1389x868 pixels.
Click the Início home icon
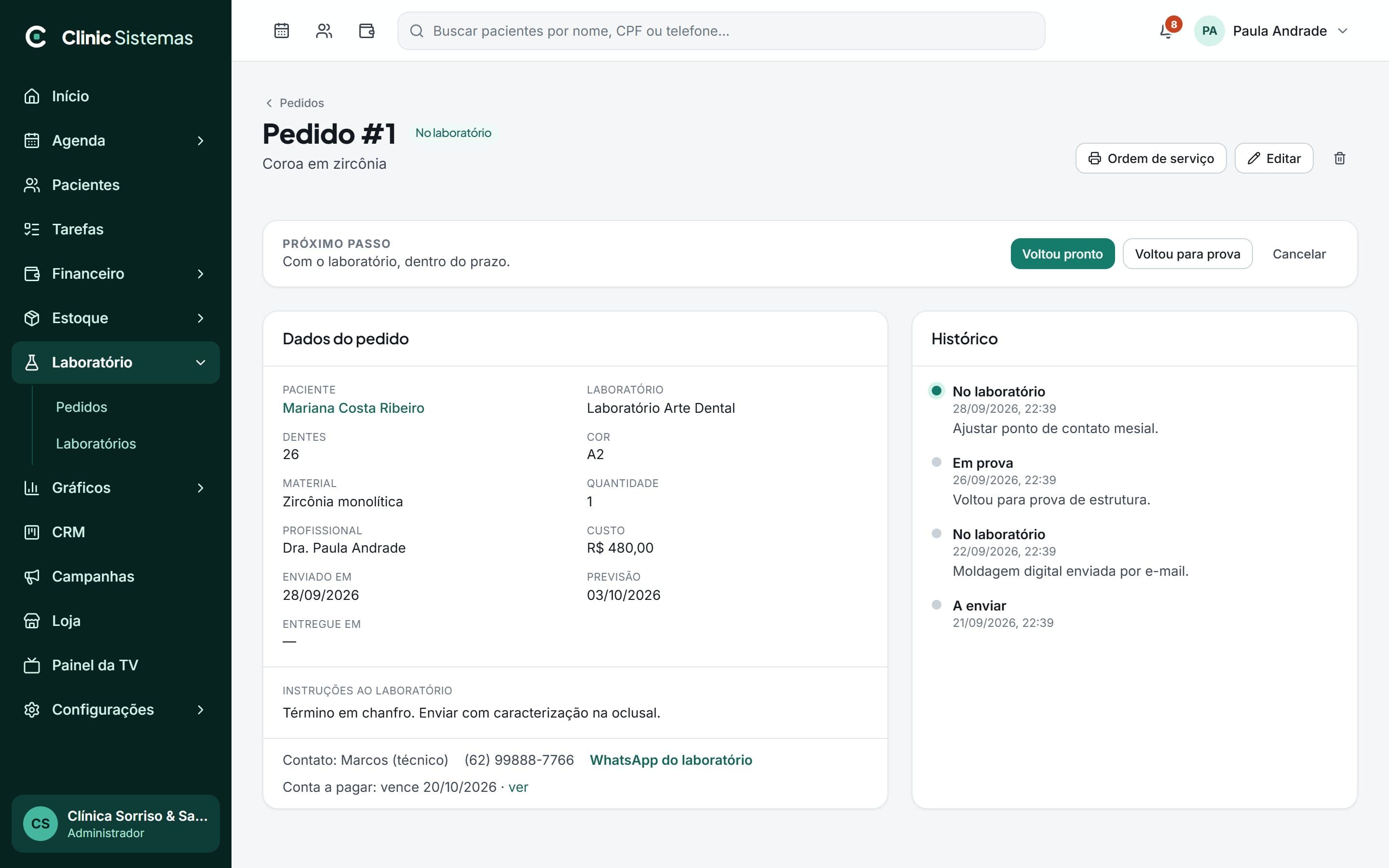click(32, 96)
